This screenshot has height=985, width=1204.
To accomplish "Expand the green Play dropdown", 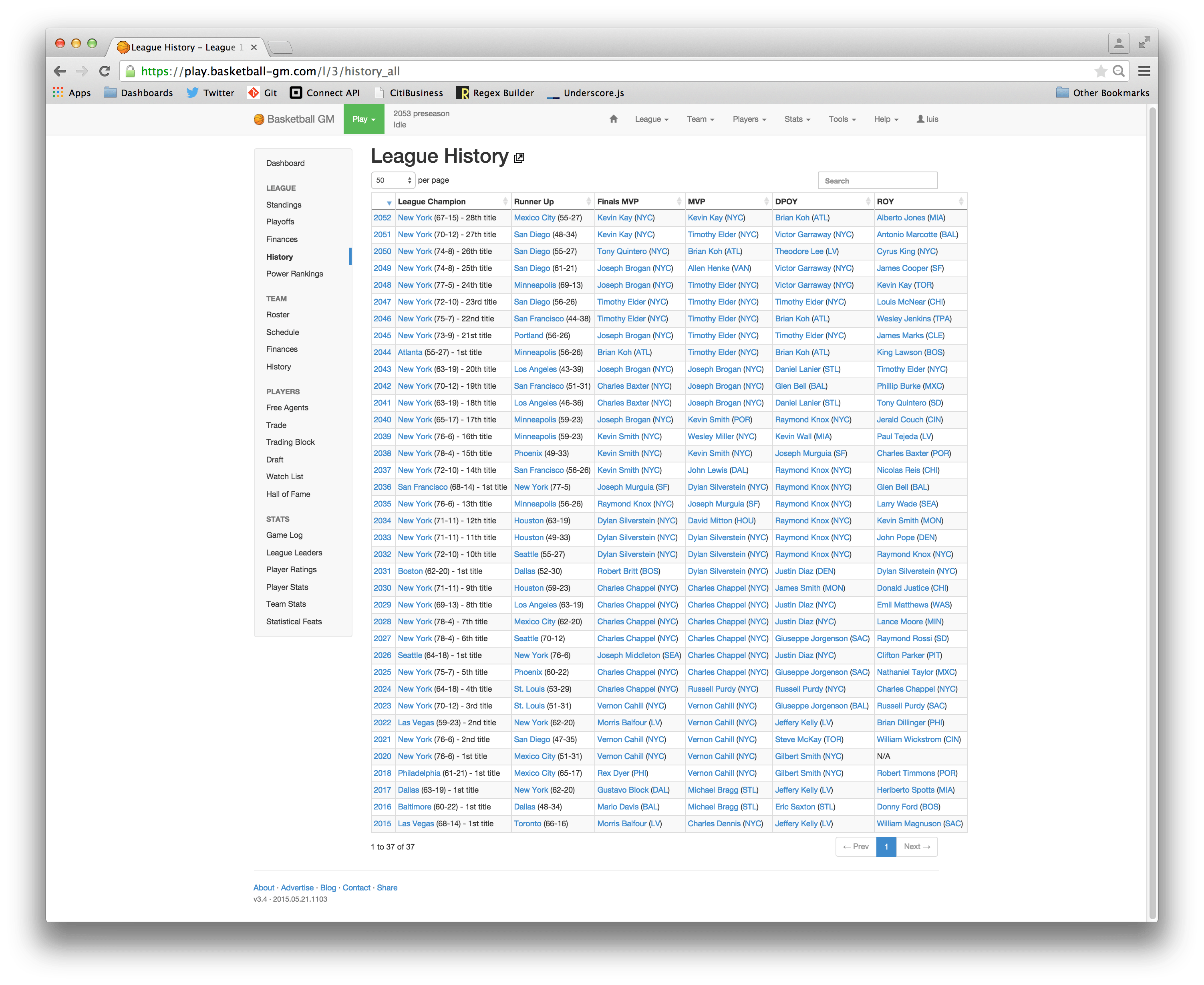I will 364,119.
